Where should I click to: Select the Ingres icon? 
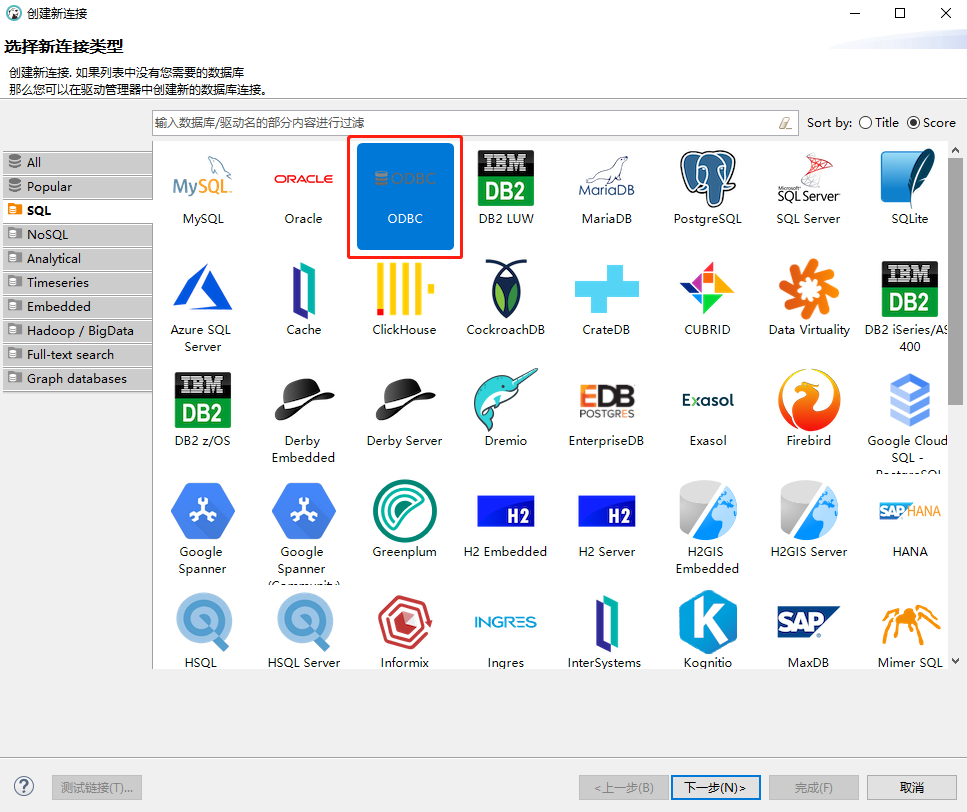coord(506,622)
